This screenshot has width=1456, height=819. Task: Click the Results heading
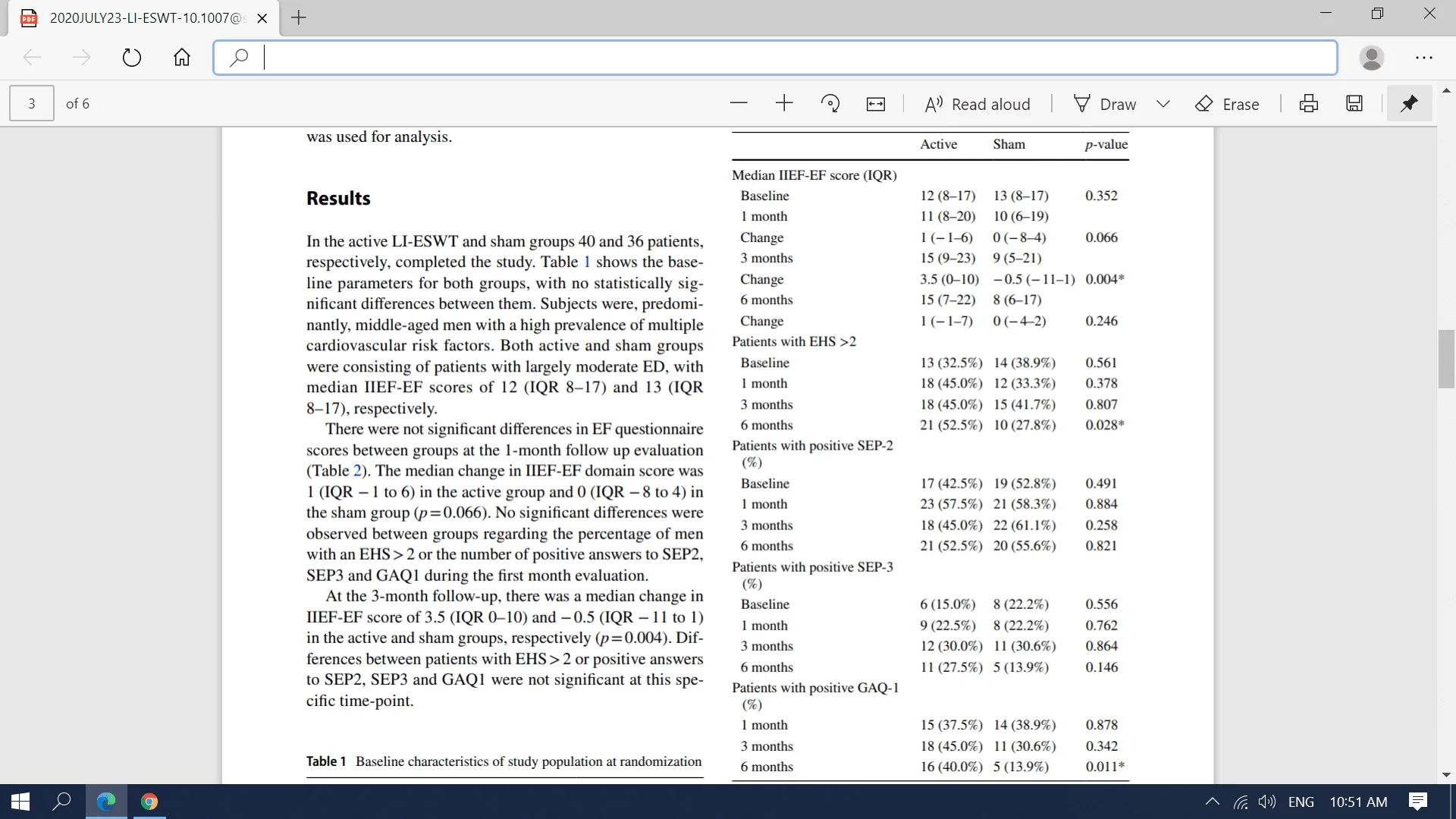click(338, 199)
